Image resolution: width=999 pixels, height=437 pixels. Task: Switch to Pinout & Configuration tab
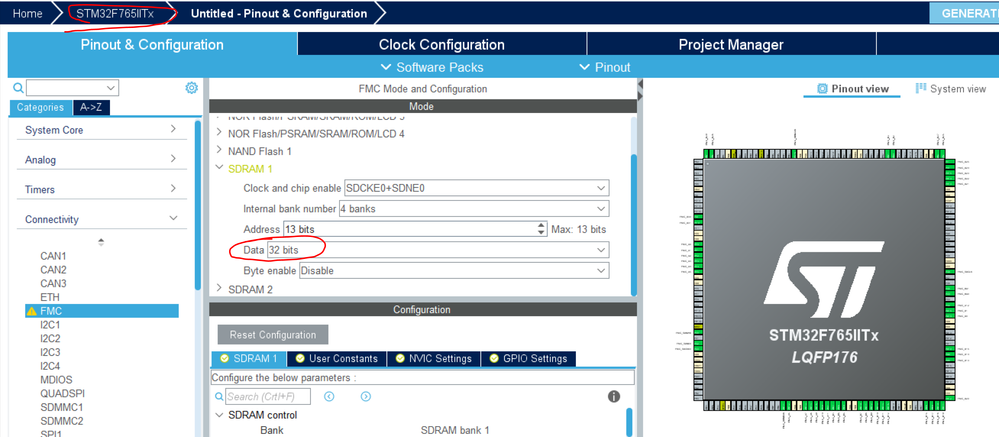(x=152, y=45)
